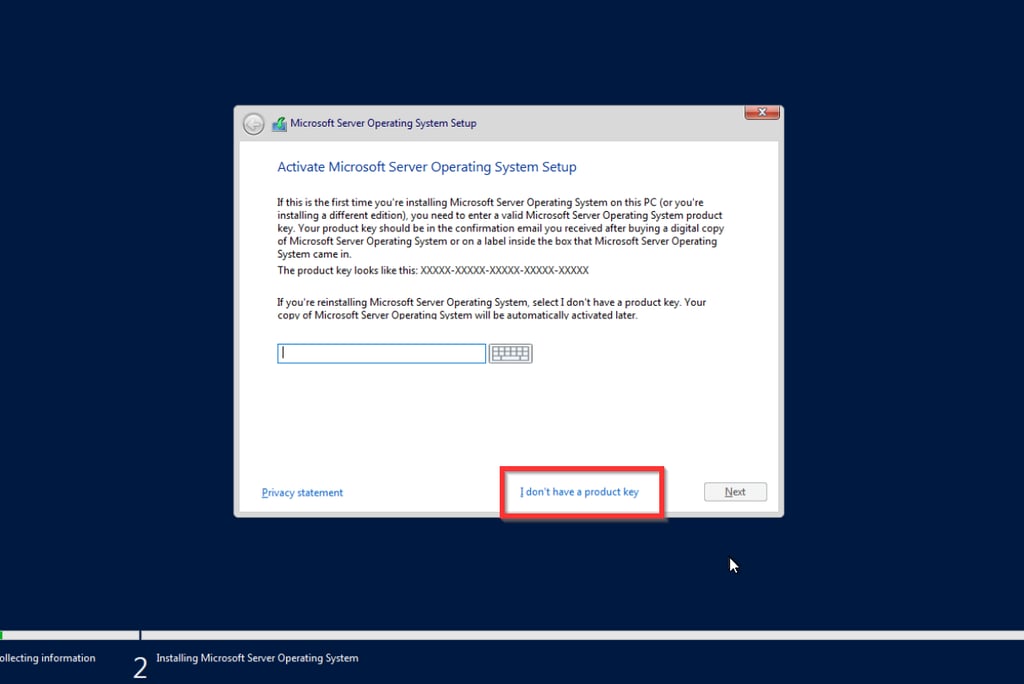This screenshot has height=684, width=1024.
Task: Close the Microsoft Server setup dialog
Action: coord(761,112)
